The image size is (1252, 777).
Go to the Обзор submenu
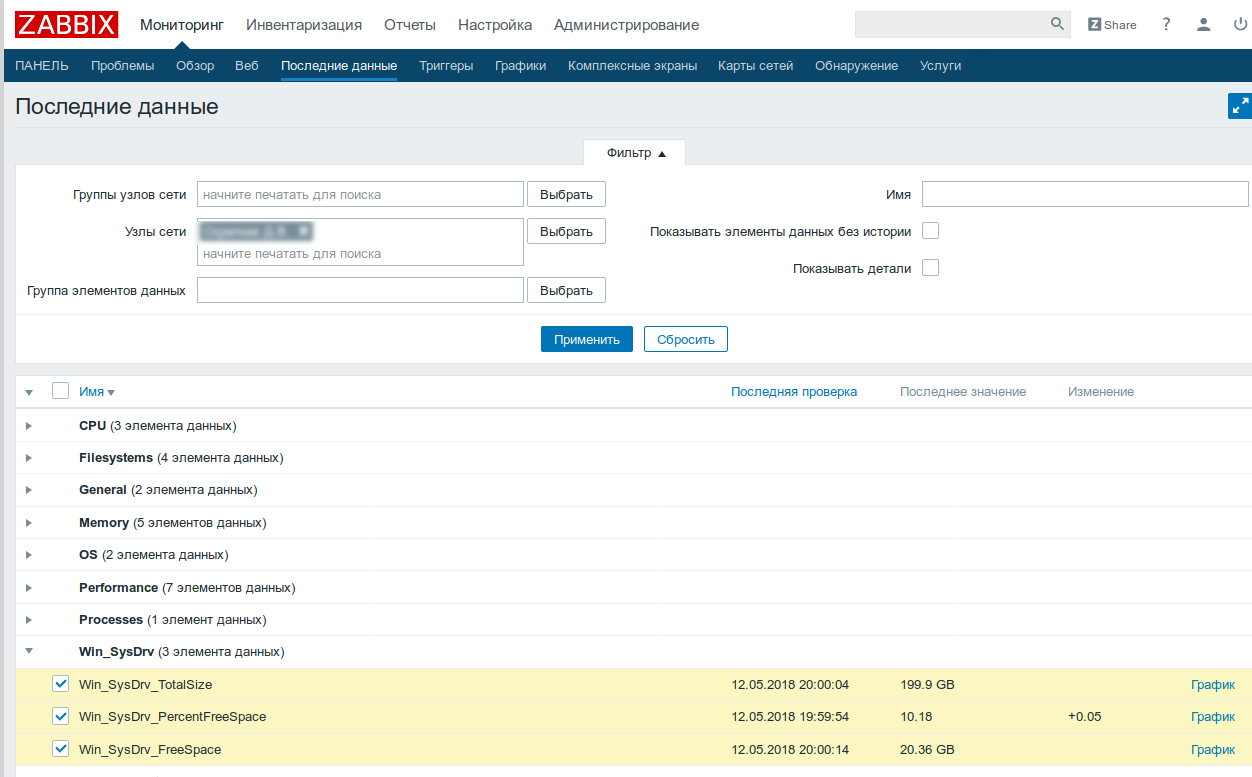pyautogui.click(x=195, y=66)
